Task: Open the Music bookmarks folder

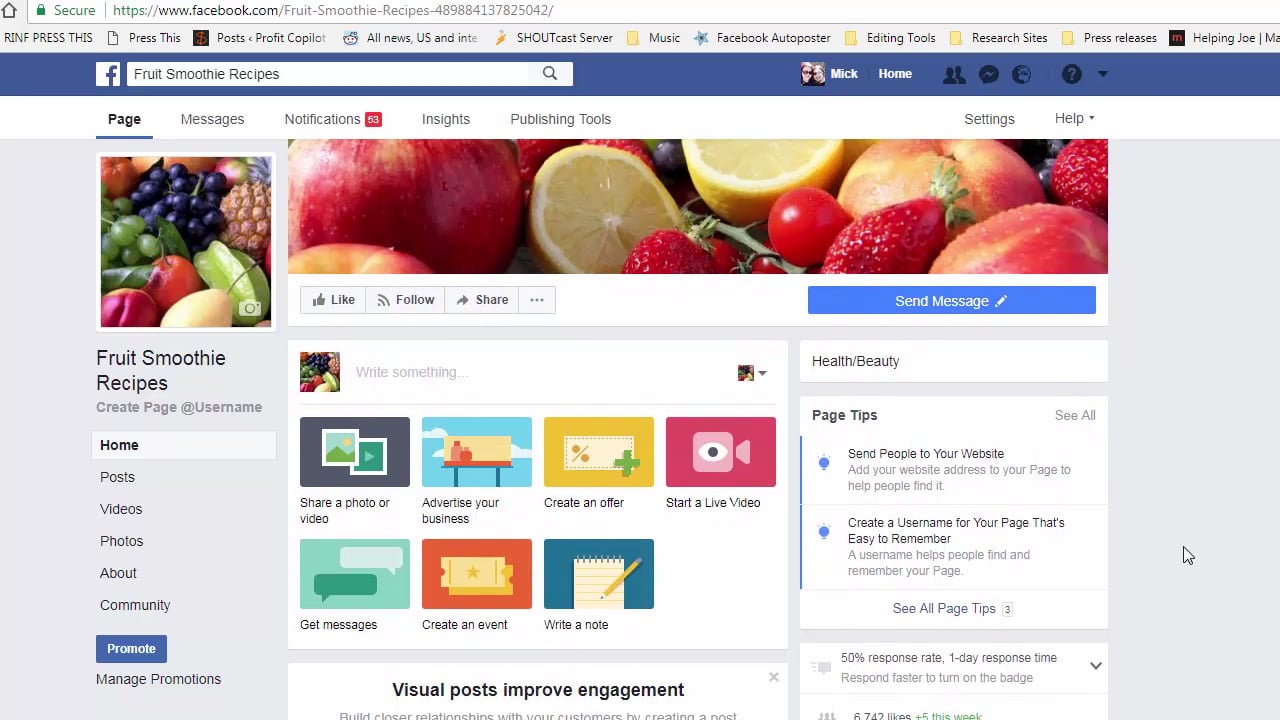Action: pos(653,38)
